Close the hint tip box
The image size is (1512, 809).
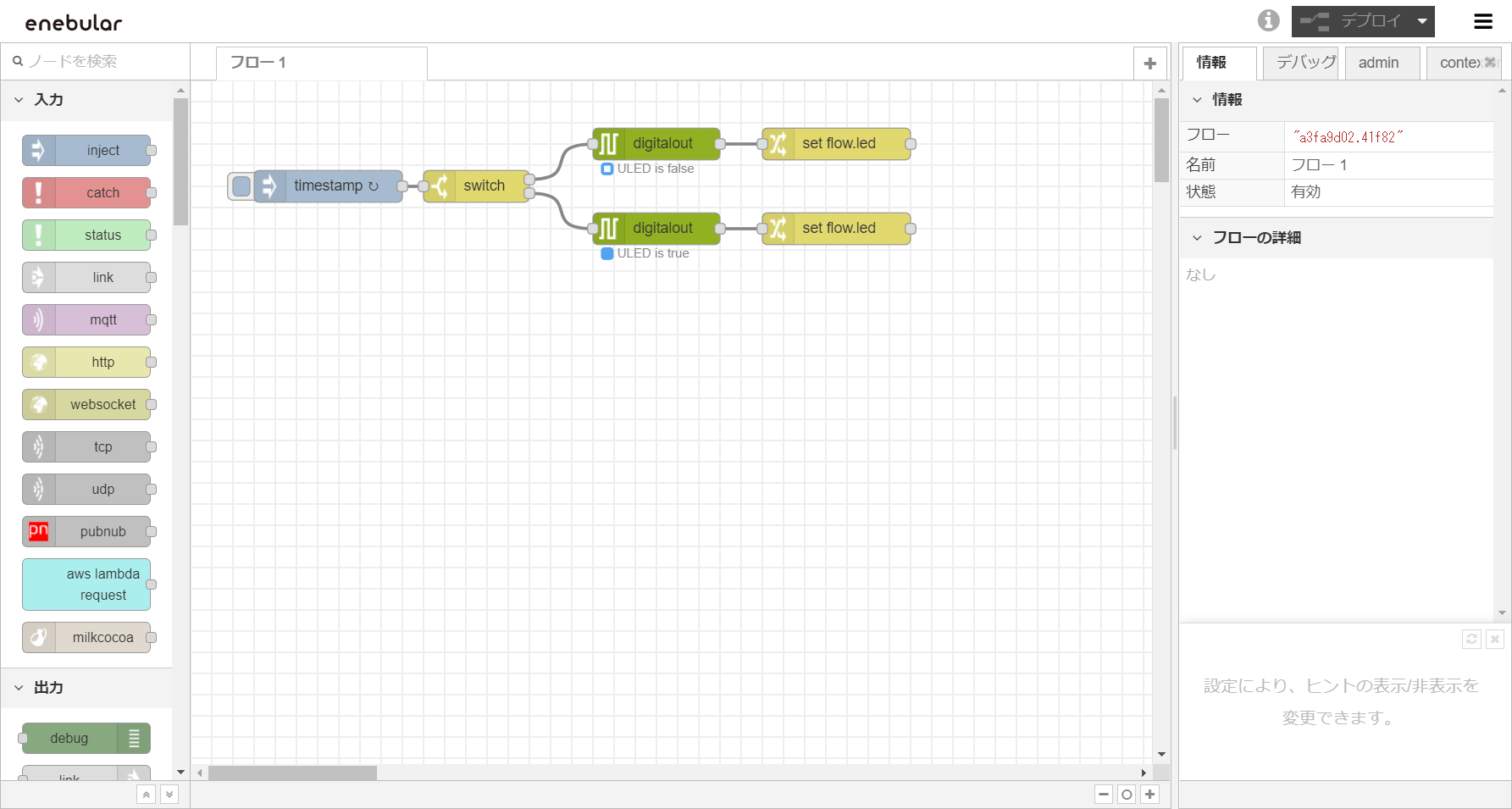click(1495, 640)
